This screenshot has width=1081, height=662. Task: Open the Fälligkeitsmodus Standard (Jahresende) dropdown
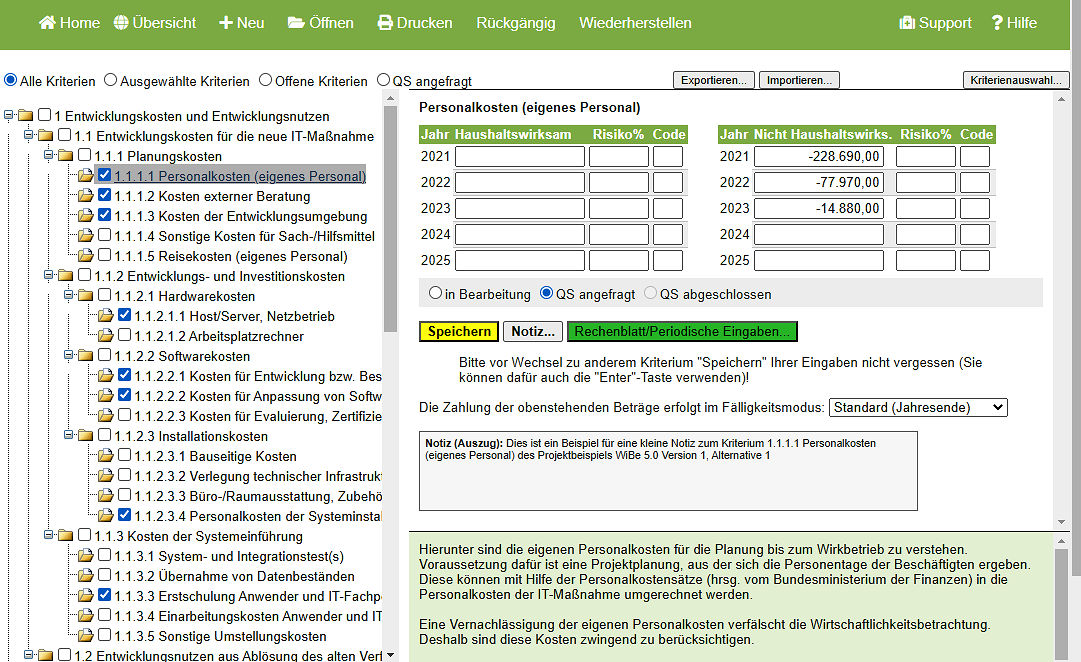point(918,408)
